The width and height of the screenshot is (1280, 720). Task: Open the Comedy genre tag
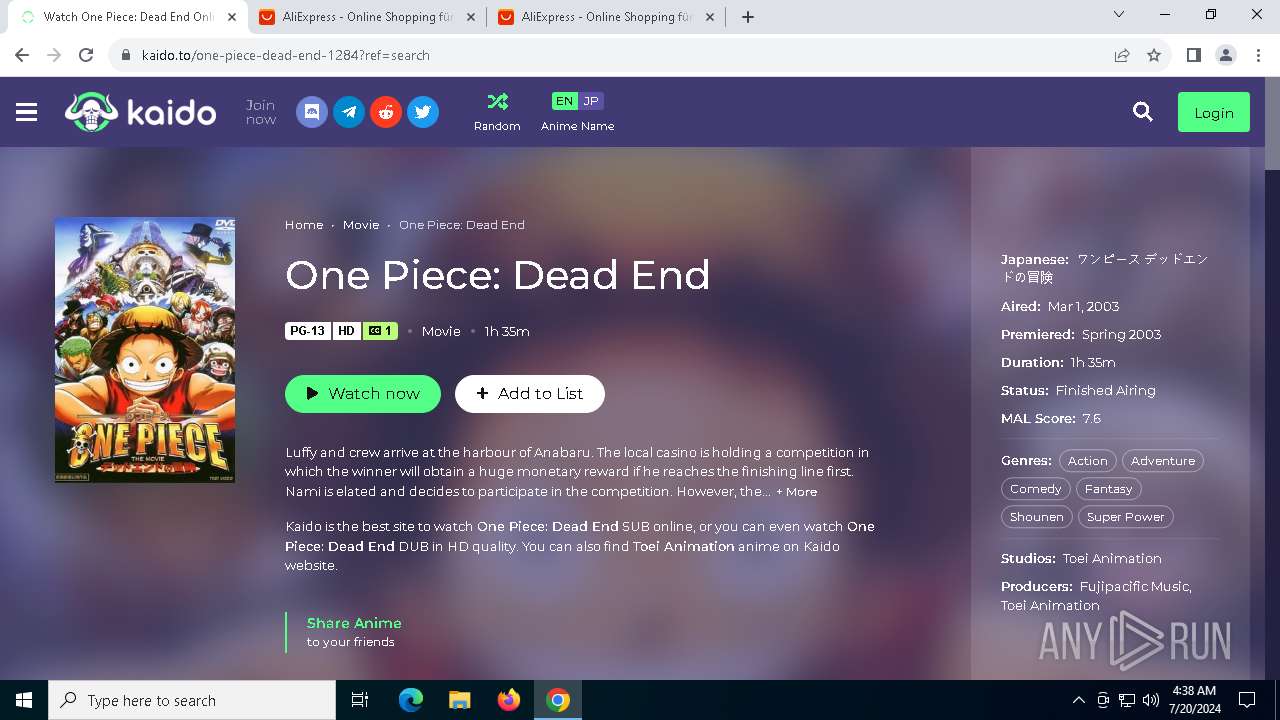[1036, 489]
